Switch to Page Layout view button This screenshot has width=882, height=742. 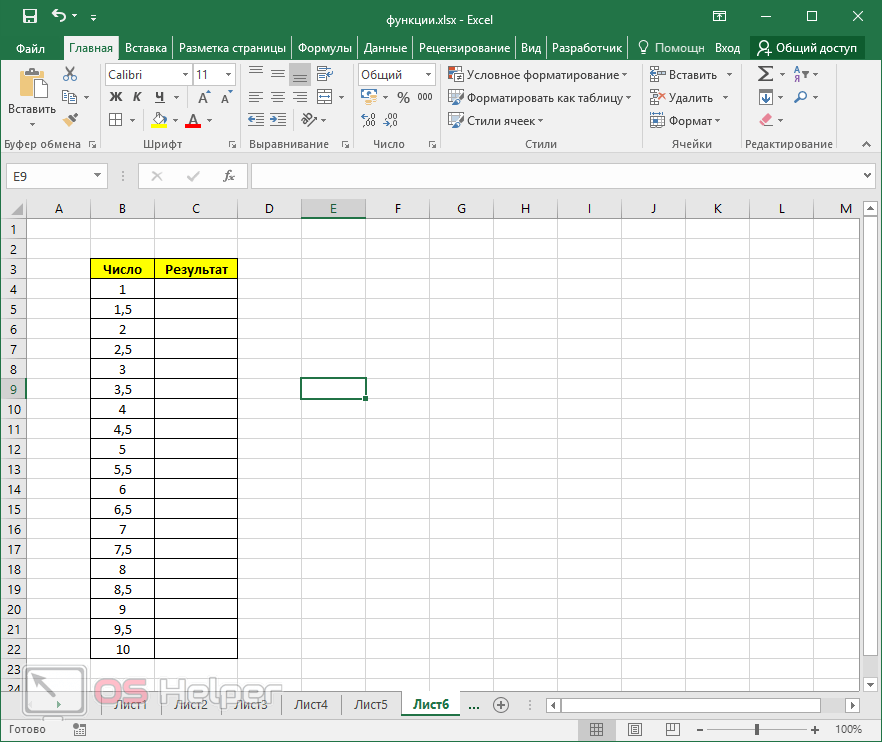point(634,730)
